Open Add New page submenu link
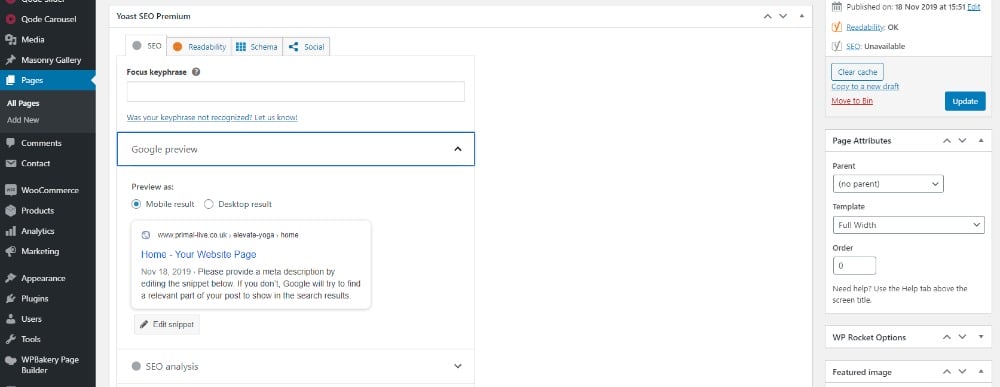This screenshot has width=1000, height=387. pos(23,120)
